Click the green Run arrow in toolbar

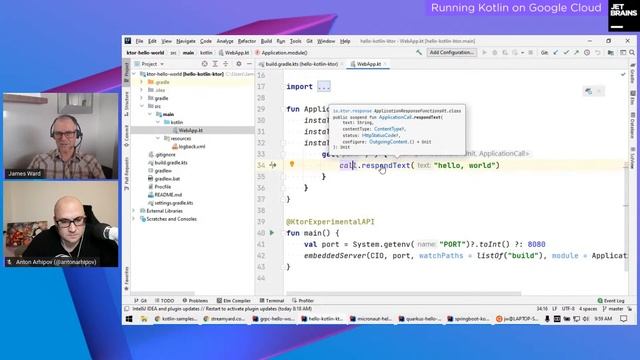484,52
